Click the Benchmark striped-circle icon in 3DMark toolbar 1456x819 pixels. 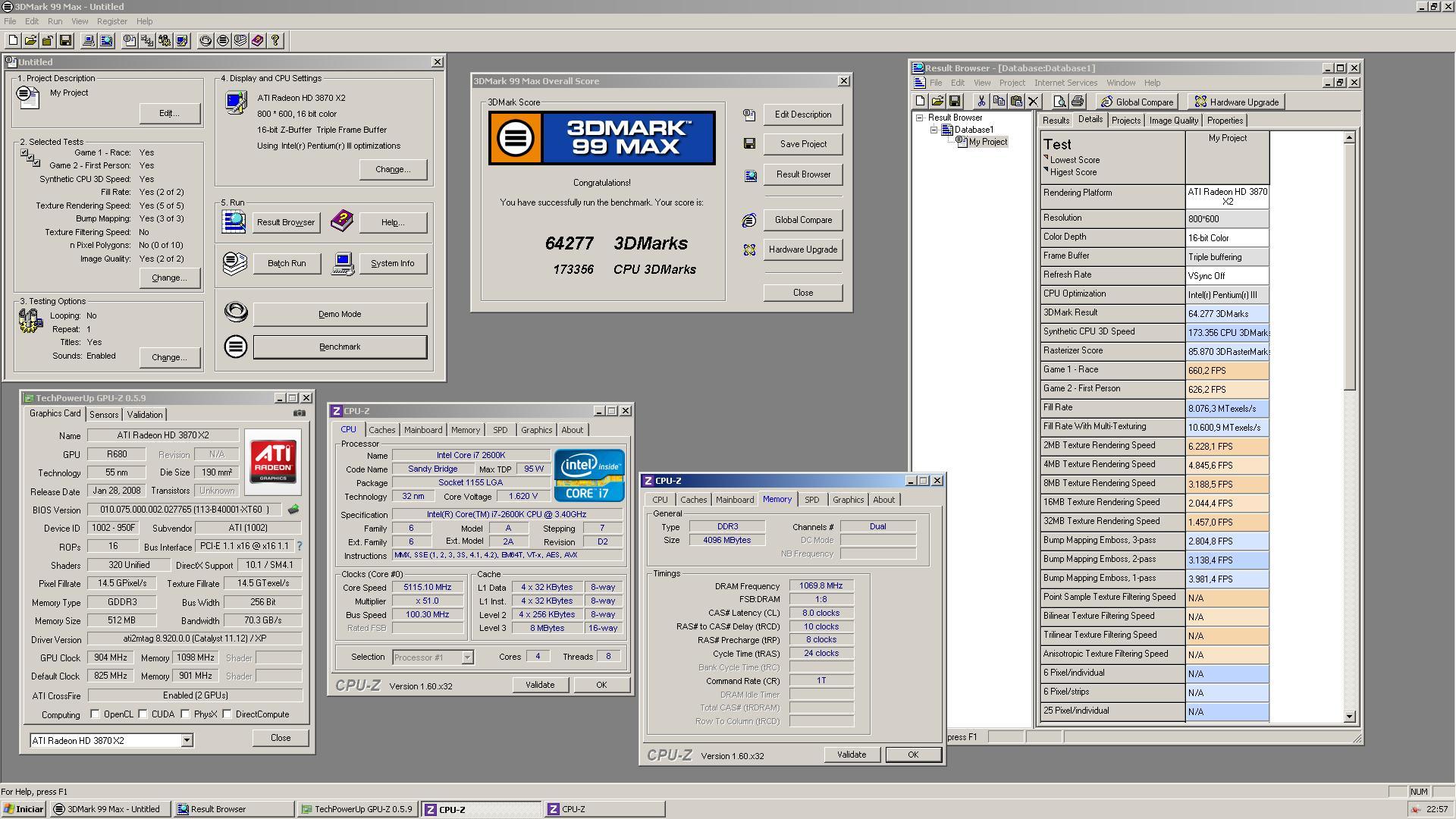click(223, 41)
